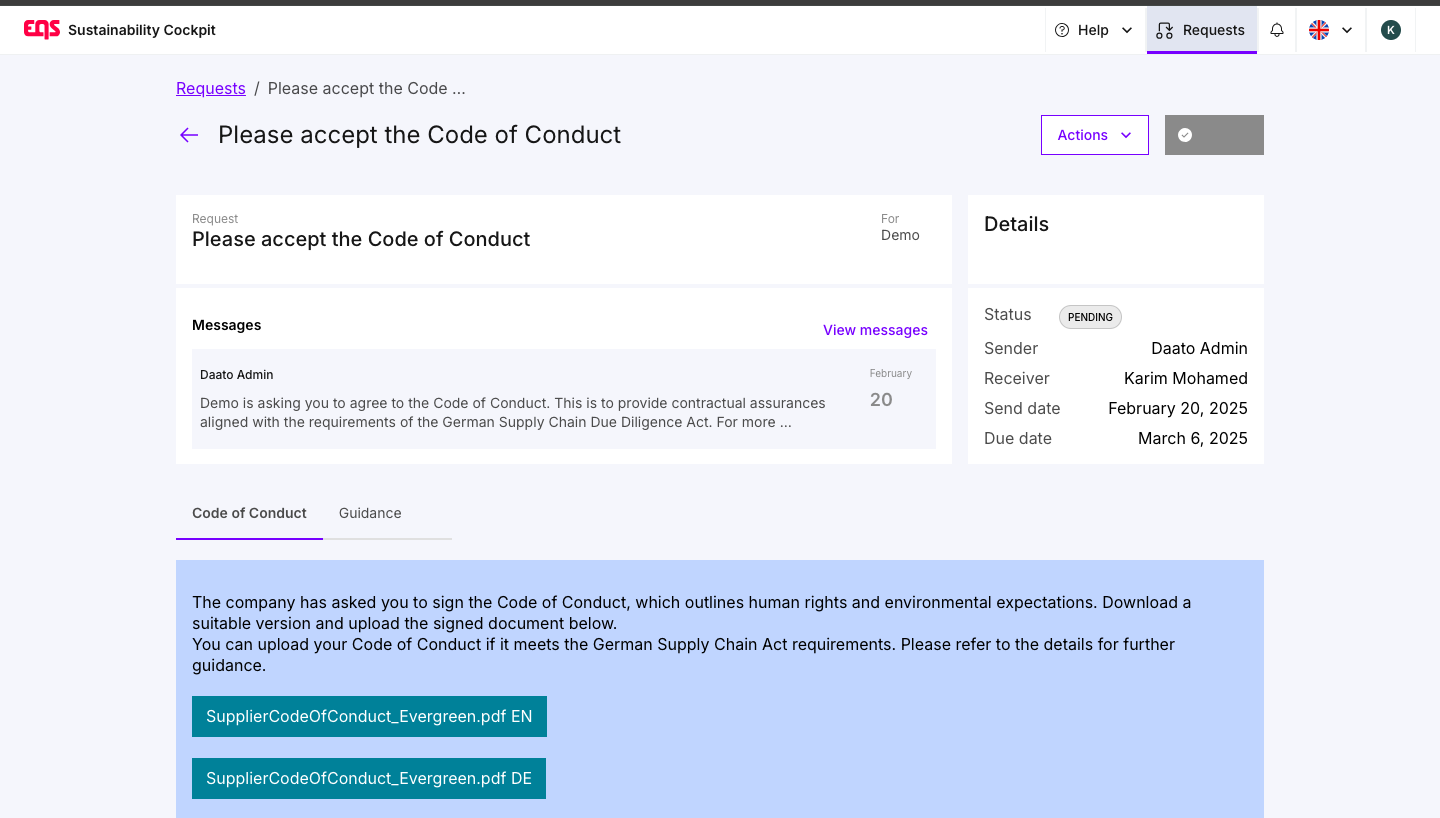Expand the Actions dropdown
This screenshot has width=1440, height=818.
pos(1095,135)
